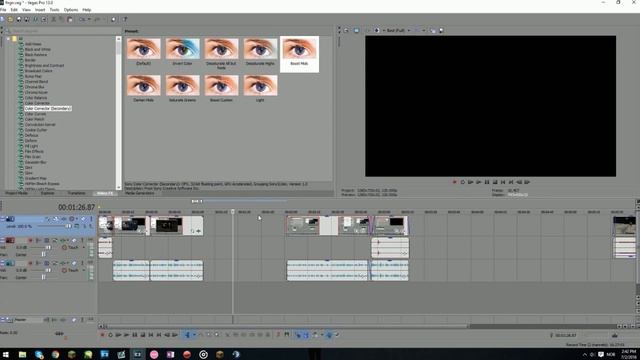Choose the Invert Color preset thumbnail
The width and height of the screenshot is (640, 360).
[x=182, y=49]
